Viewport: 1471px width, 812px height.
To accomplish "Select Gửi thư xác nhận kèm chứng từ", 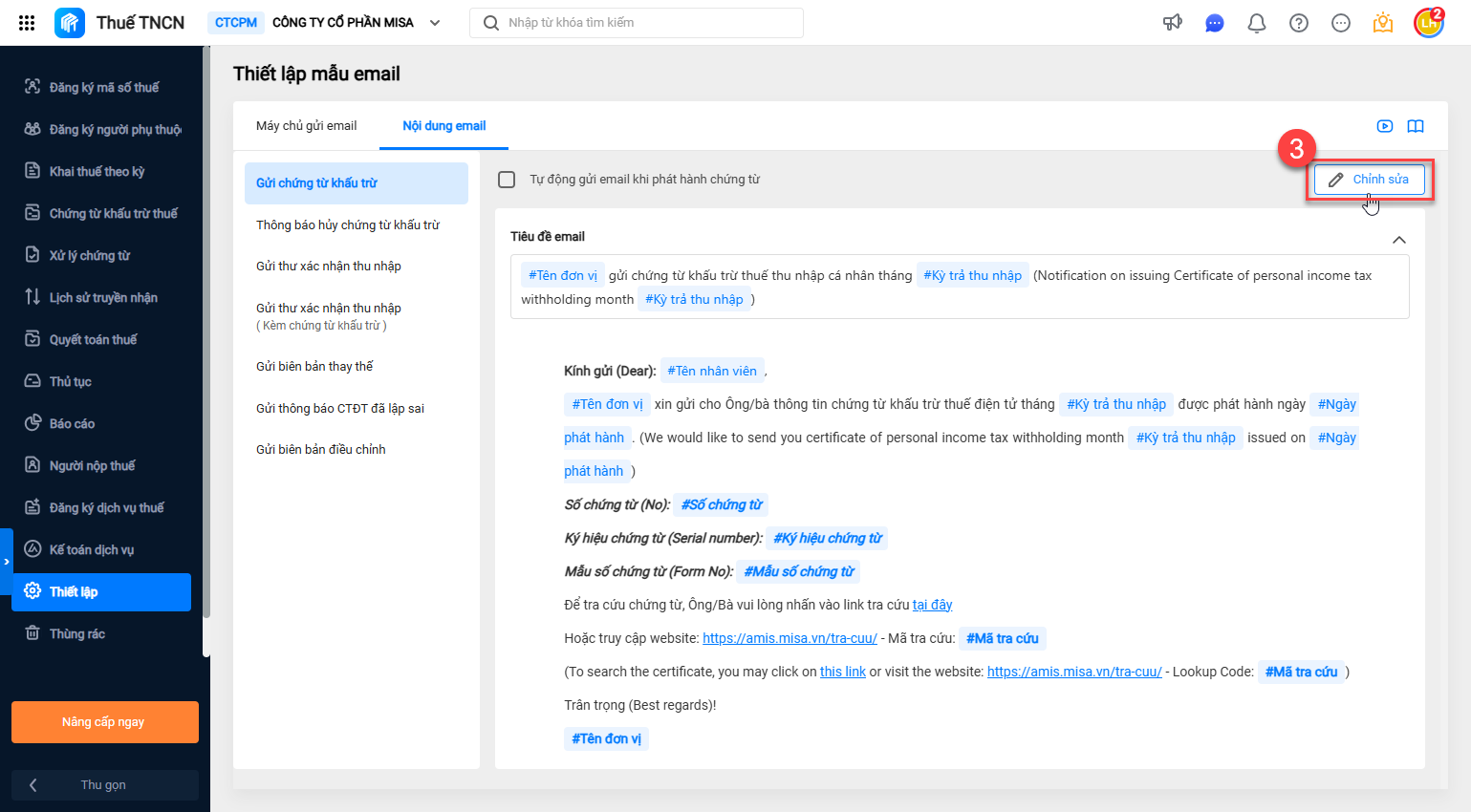I will 357,316.
